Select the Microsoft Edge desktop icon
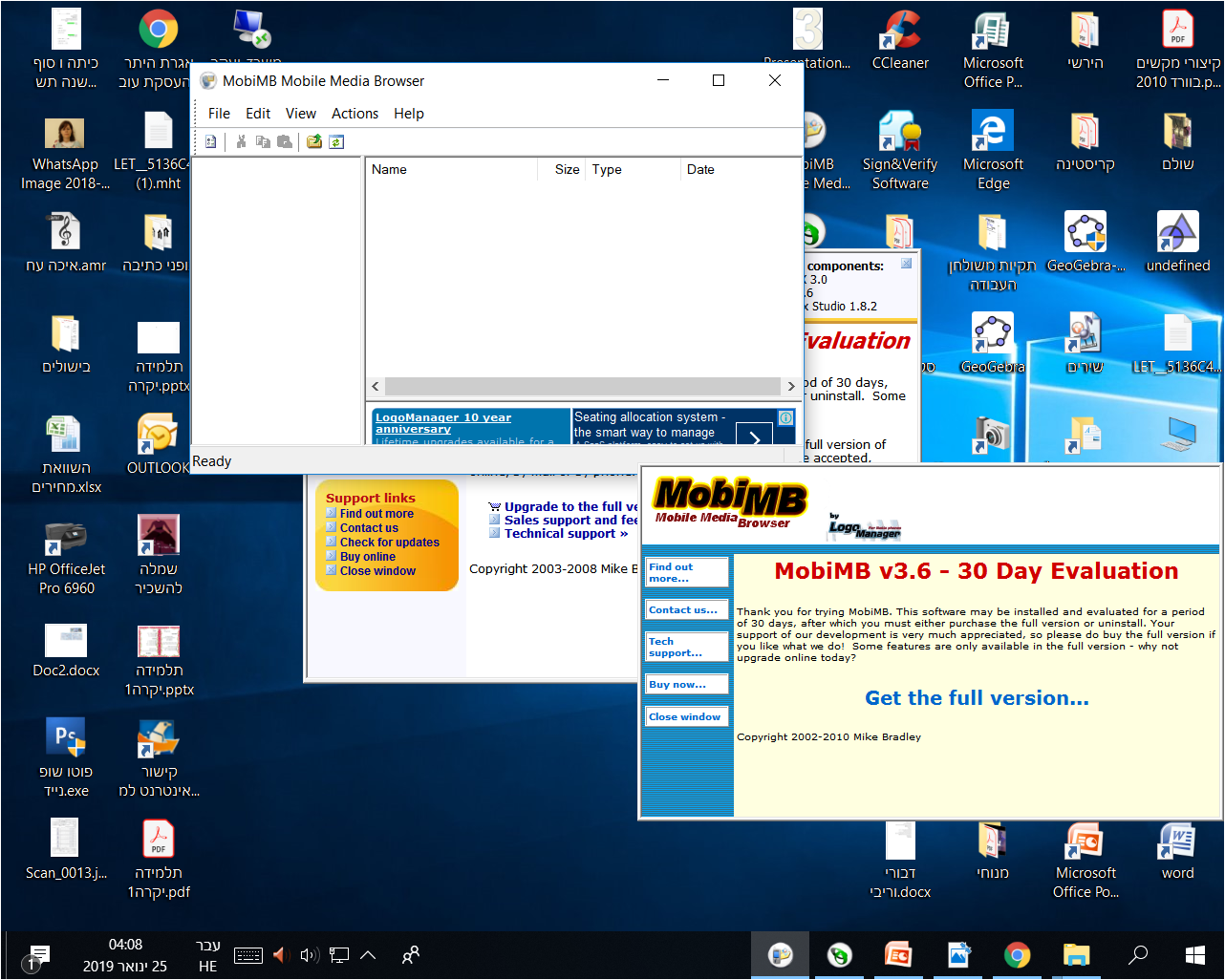Screen dimensions: 1225x980 click(x=993, y=149)
